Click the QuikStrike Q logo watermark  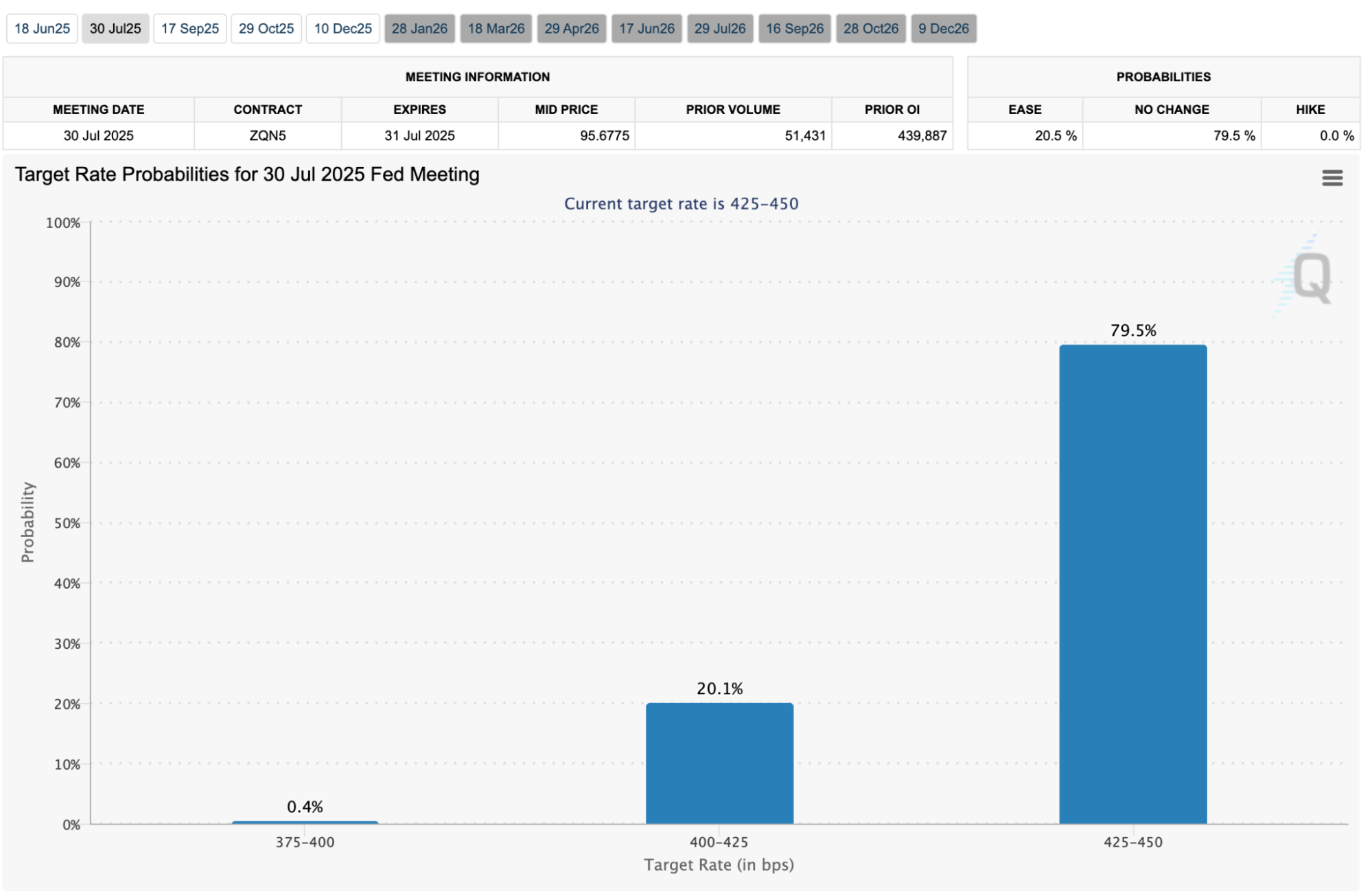[x=1310, y=277]
